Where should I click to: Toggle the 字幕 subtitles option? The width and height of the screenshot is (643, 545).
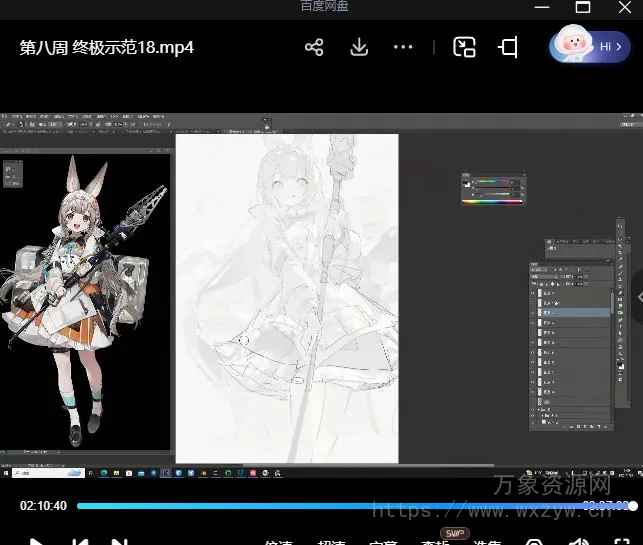383,543
